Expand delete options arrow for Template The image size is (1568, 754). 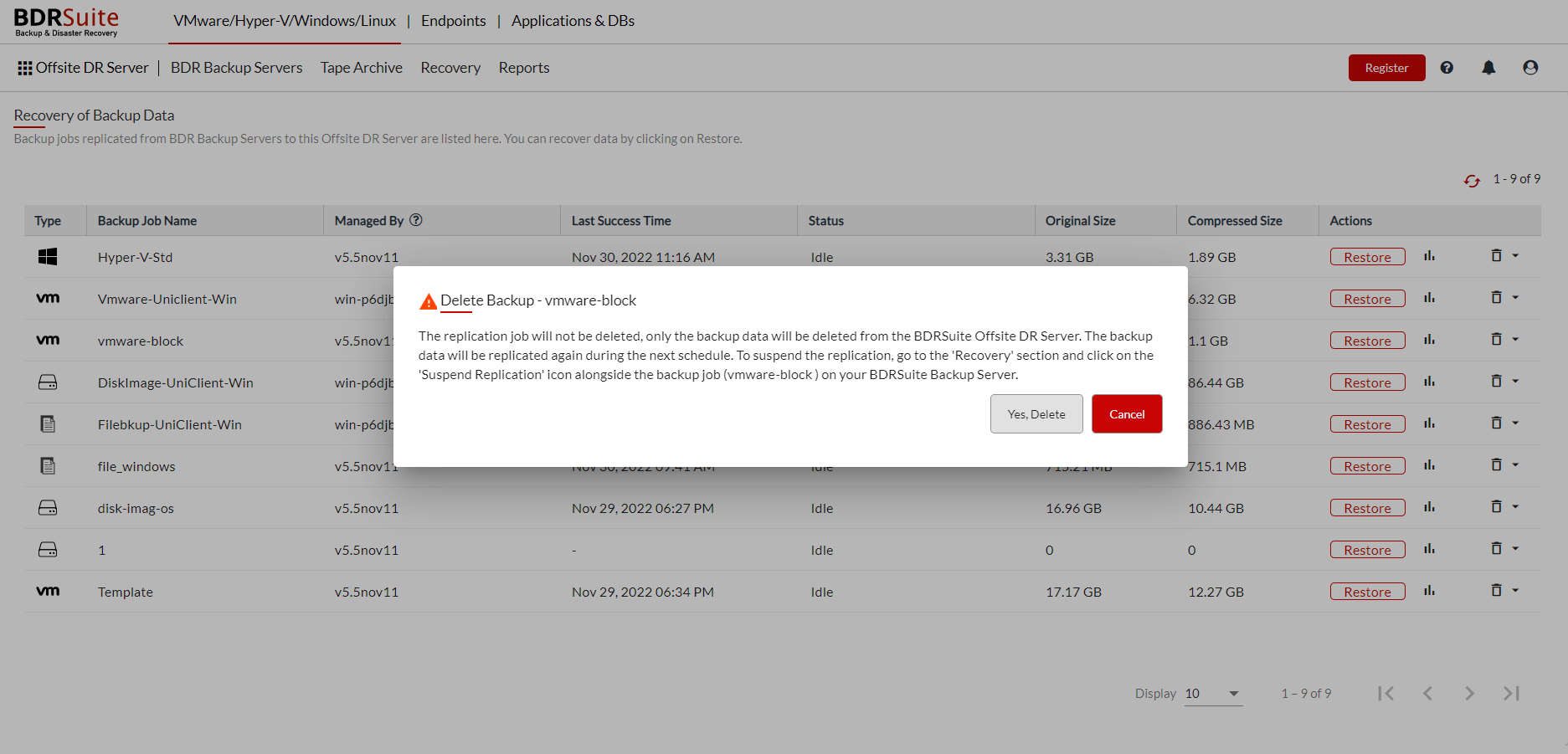pos(1515,591)
